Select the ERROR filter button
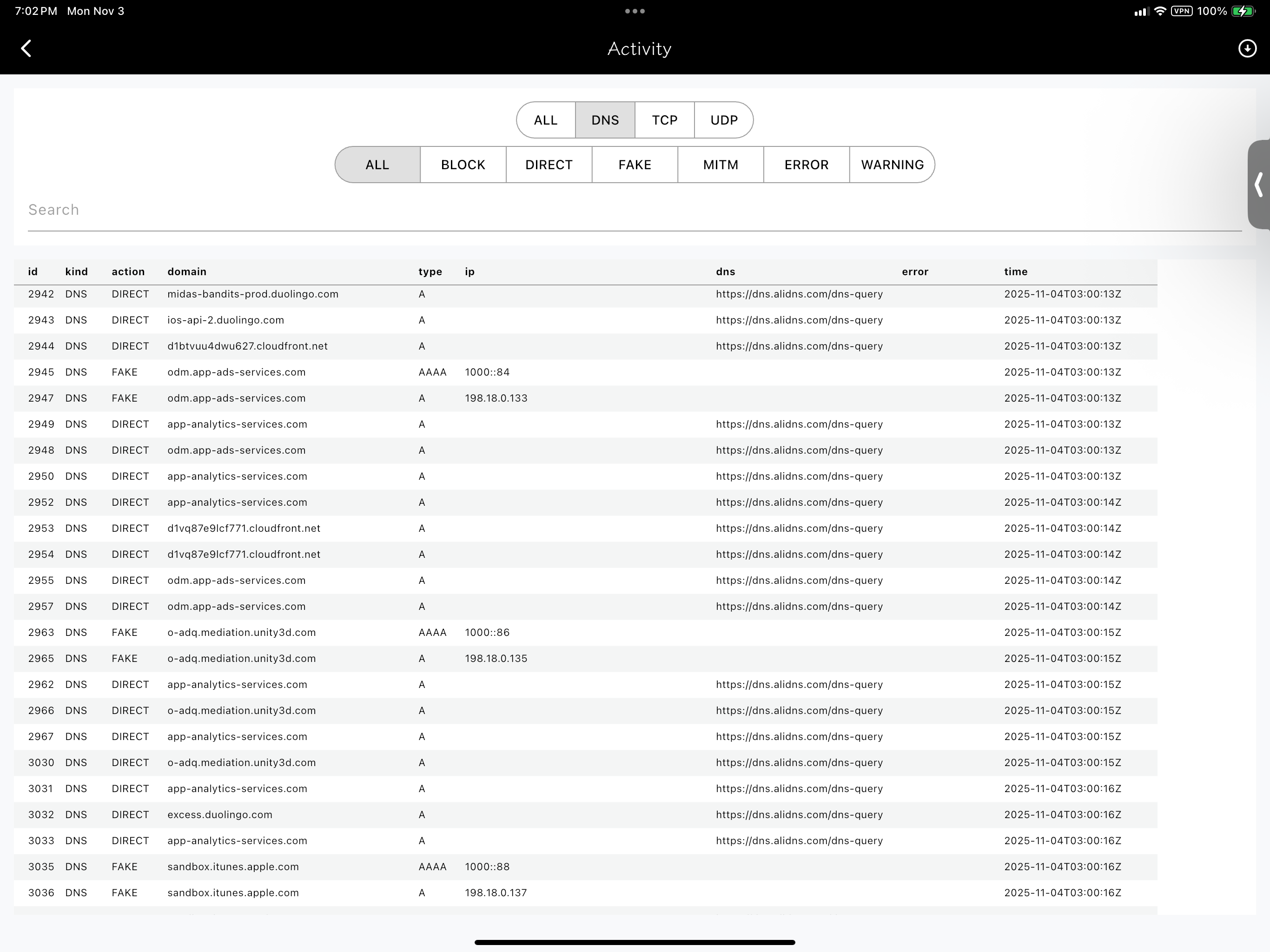The width and height of the screenshot is (1270, 952). point(806,165)
